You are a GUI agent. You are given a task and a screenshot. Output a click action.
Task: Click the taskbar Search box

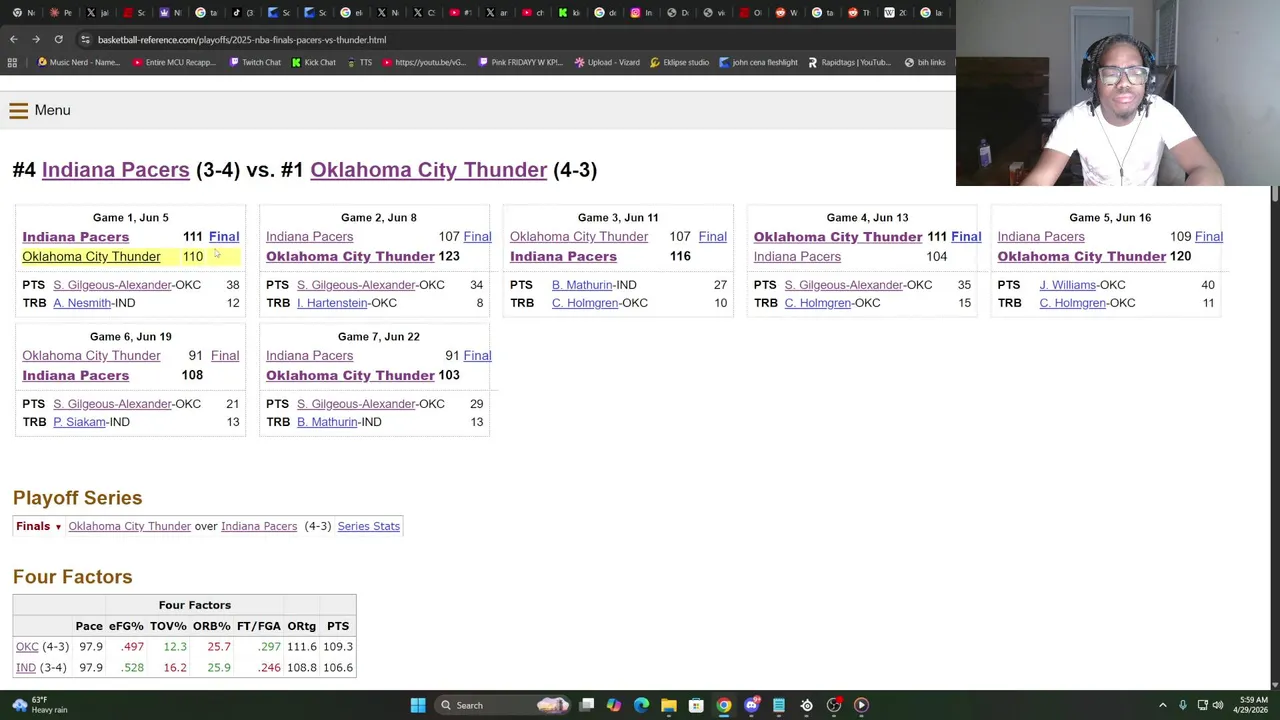click(x=503, y=705)
